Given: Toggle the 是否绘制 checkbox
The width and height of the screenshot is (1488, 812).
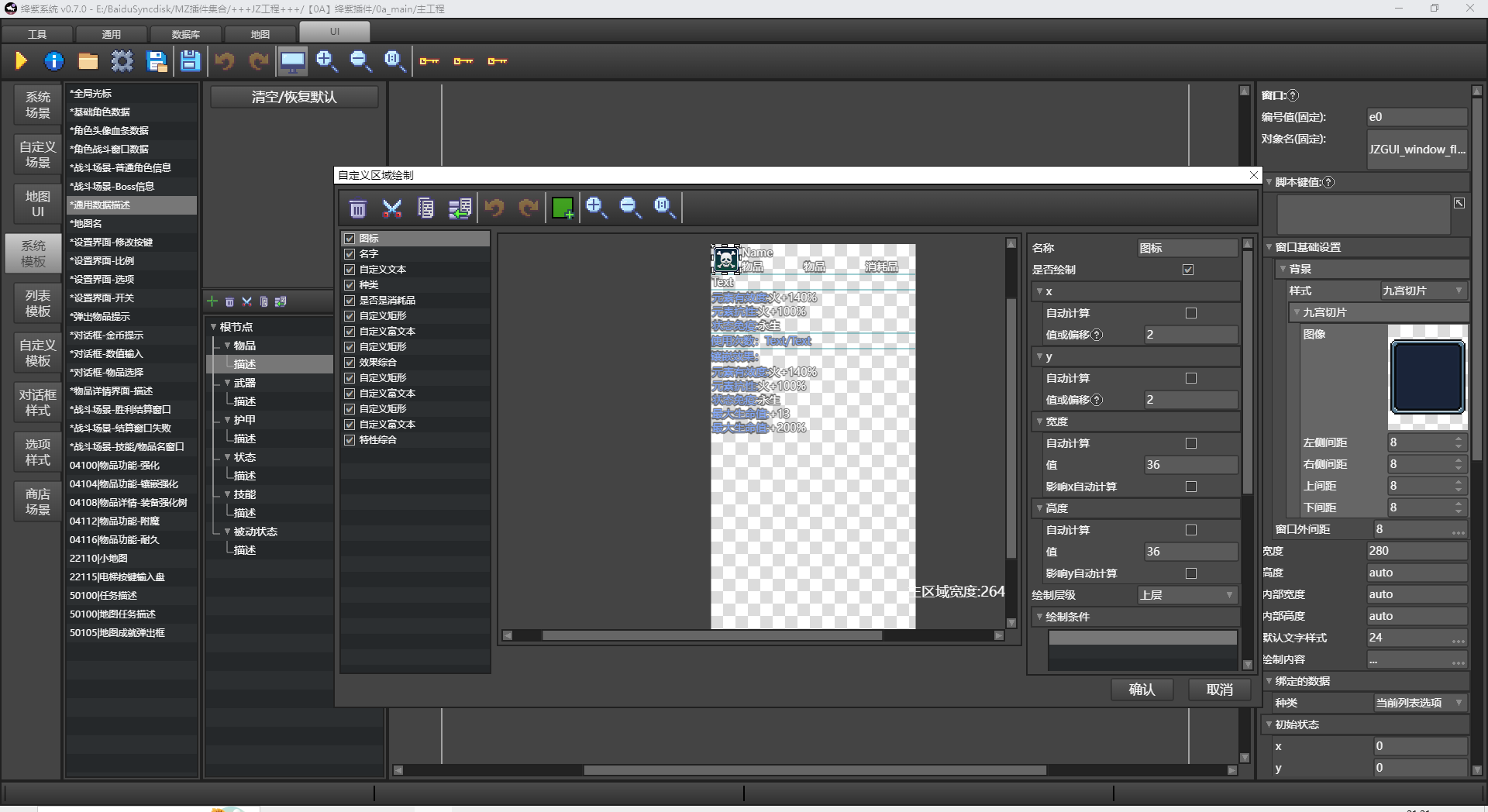Looking at the screenshot, I should [x=1188, y=270].
